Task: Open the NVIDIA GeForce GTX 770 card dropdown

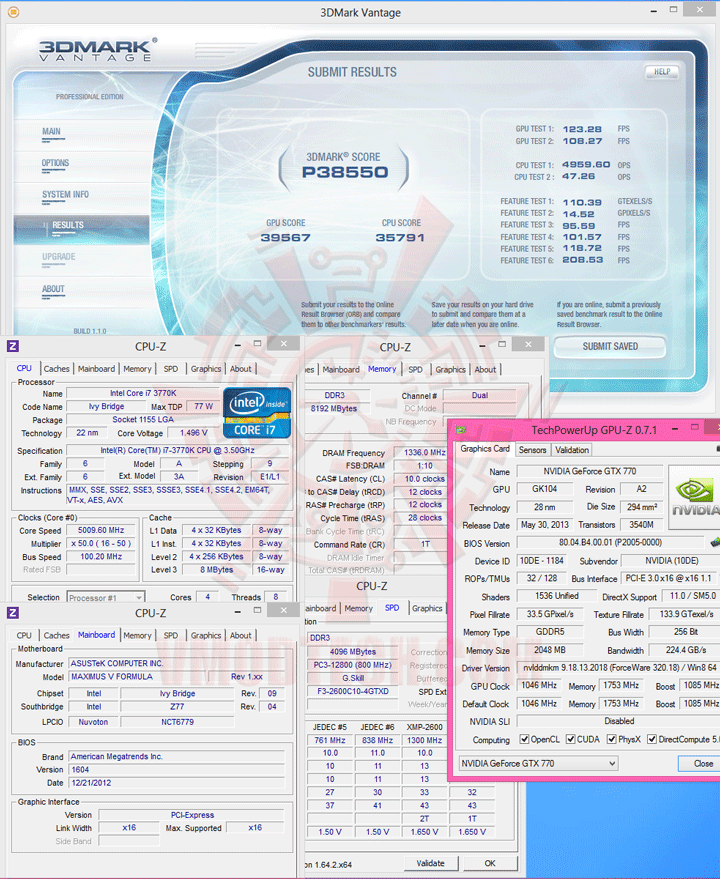Action: [538, 764]
